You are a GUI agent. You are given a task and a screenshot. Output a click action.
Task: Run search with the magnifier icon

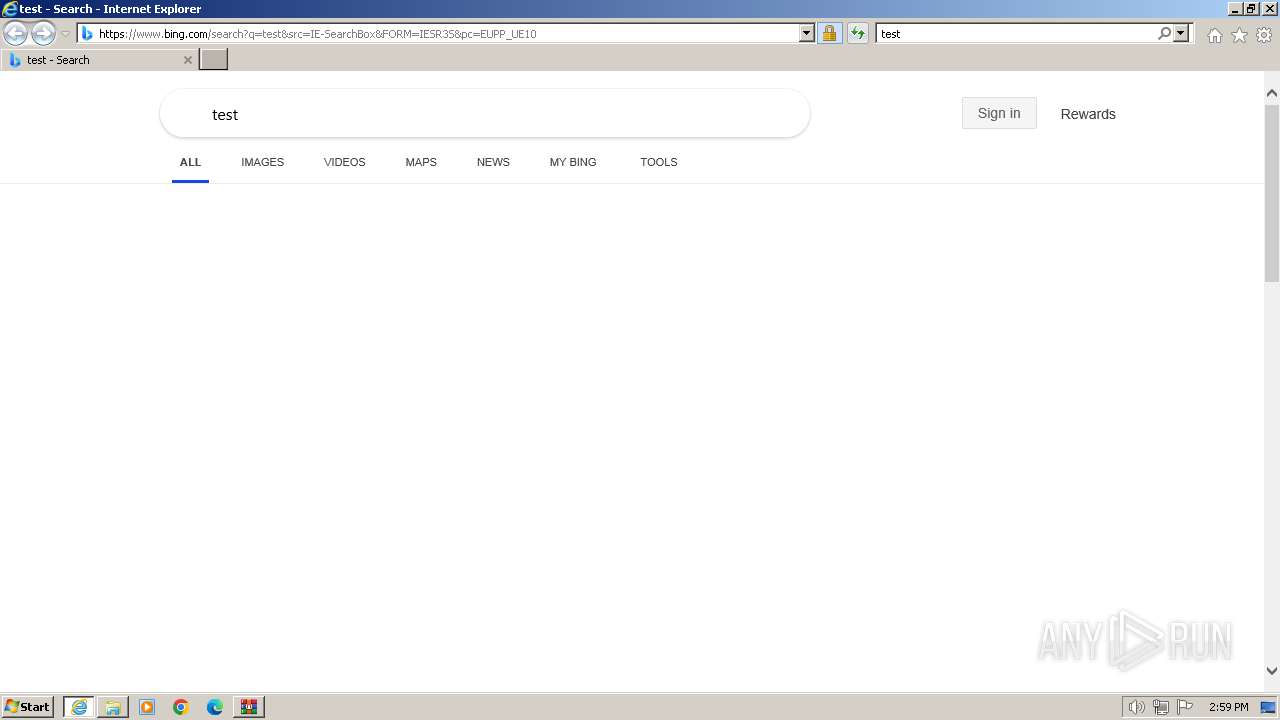pyautogui.click(x=1164, y=34)
